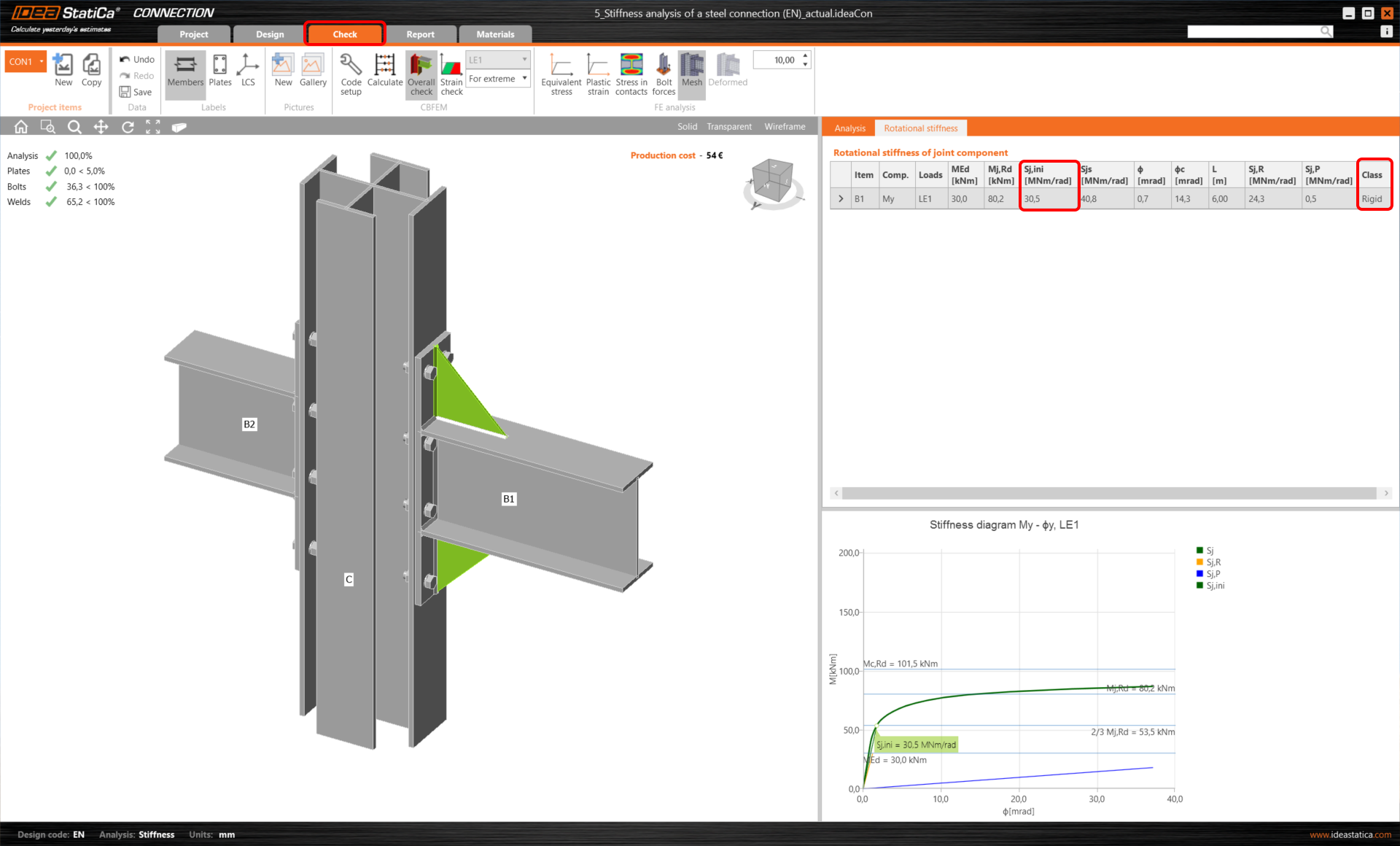Switch the 3D view to Wireframe mode
The width and height of the screenshot is (1400, 846).
click(x=784, y=126)
